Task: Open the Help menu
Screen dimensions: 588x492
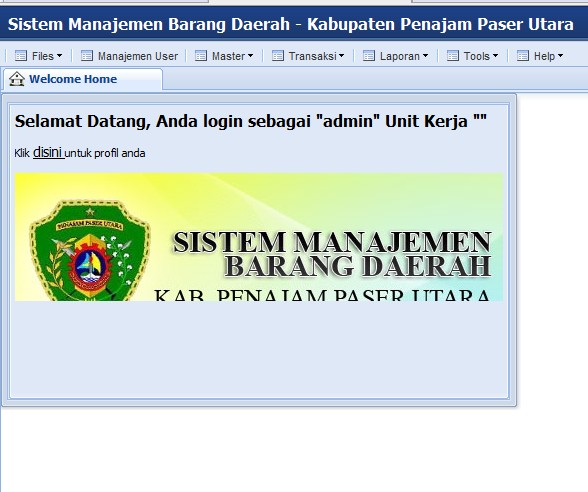Action: tap(540, 56)
